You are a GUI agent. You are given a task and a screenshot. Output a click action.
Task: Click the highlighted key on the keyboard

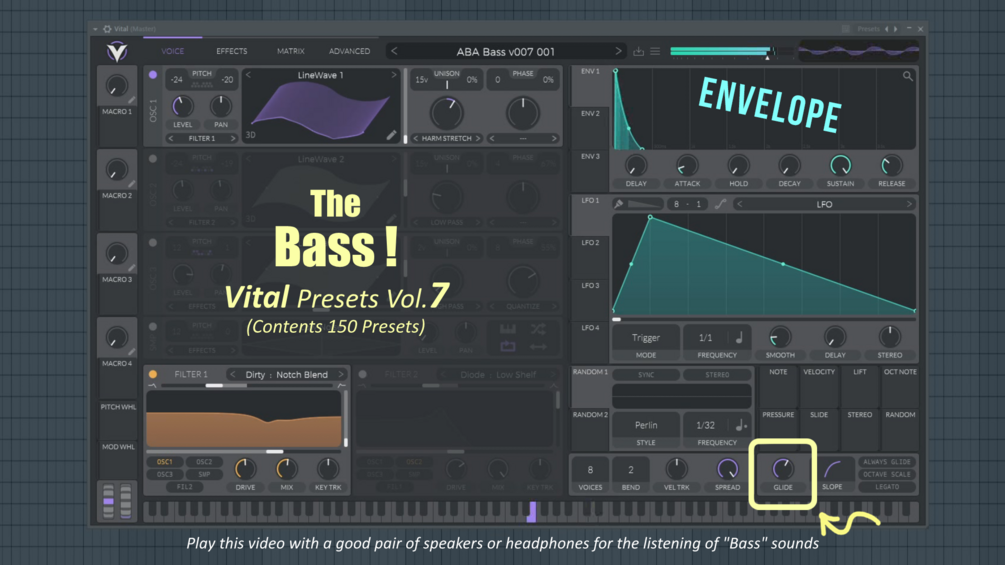tap(531, 511)
